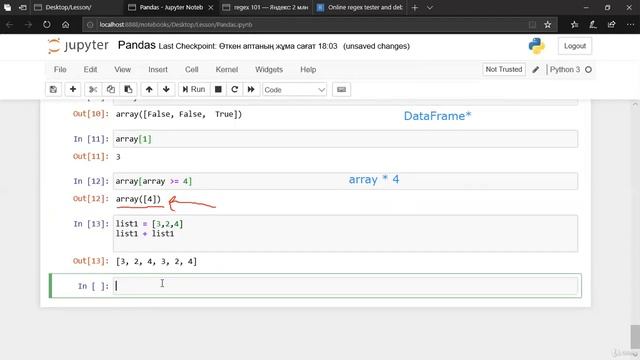Interrupt the kernel with stop icon
The height and width of the screenshot is (360, 640).
click(x=218, y=89)
